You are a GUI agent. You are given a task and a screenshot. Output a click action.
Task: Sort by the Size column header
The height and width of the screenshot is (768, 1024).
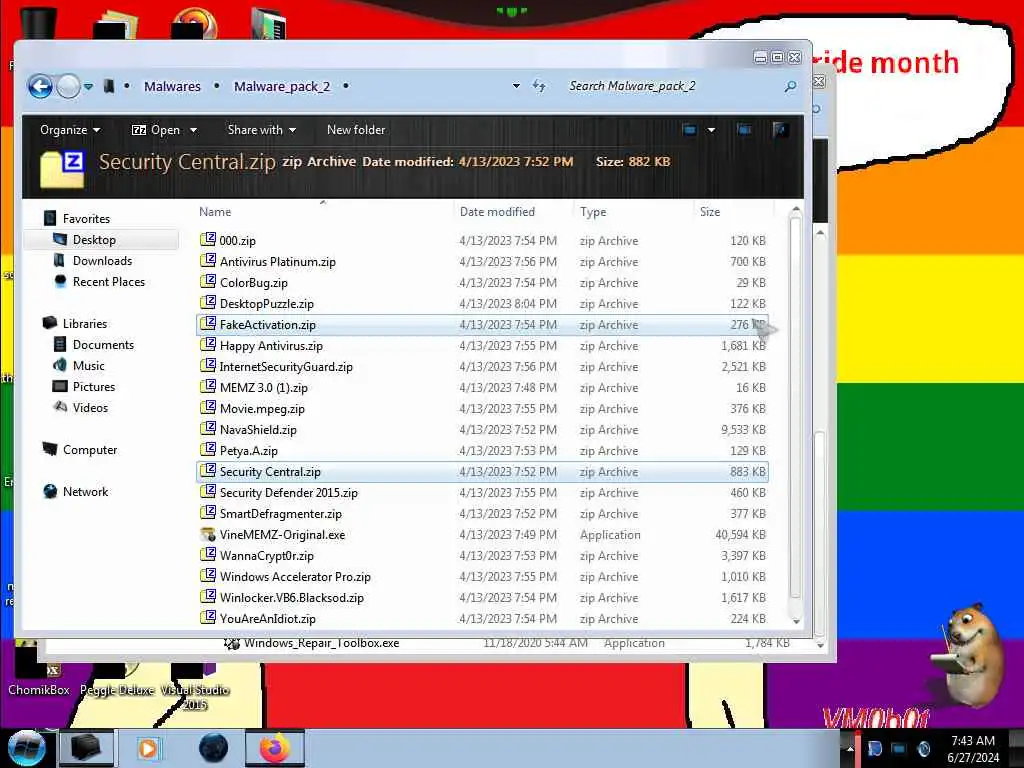click(710, 212)
